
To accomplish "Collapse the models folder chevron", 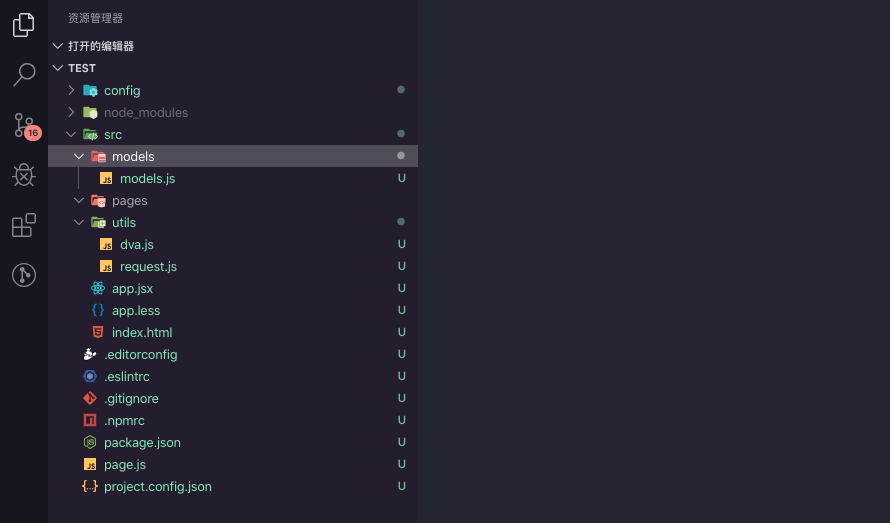I will point(79,156).
